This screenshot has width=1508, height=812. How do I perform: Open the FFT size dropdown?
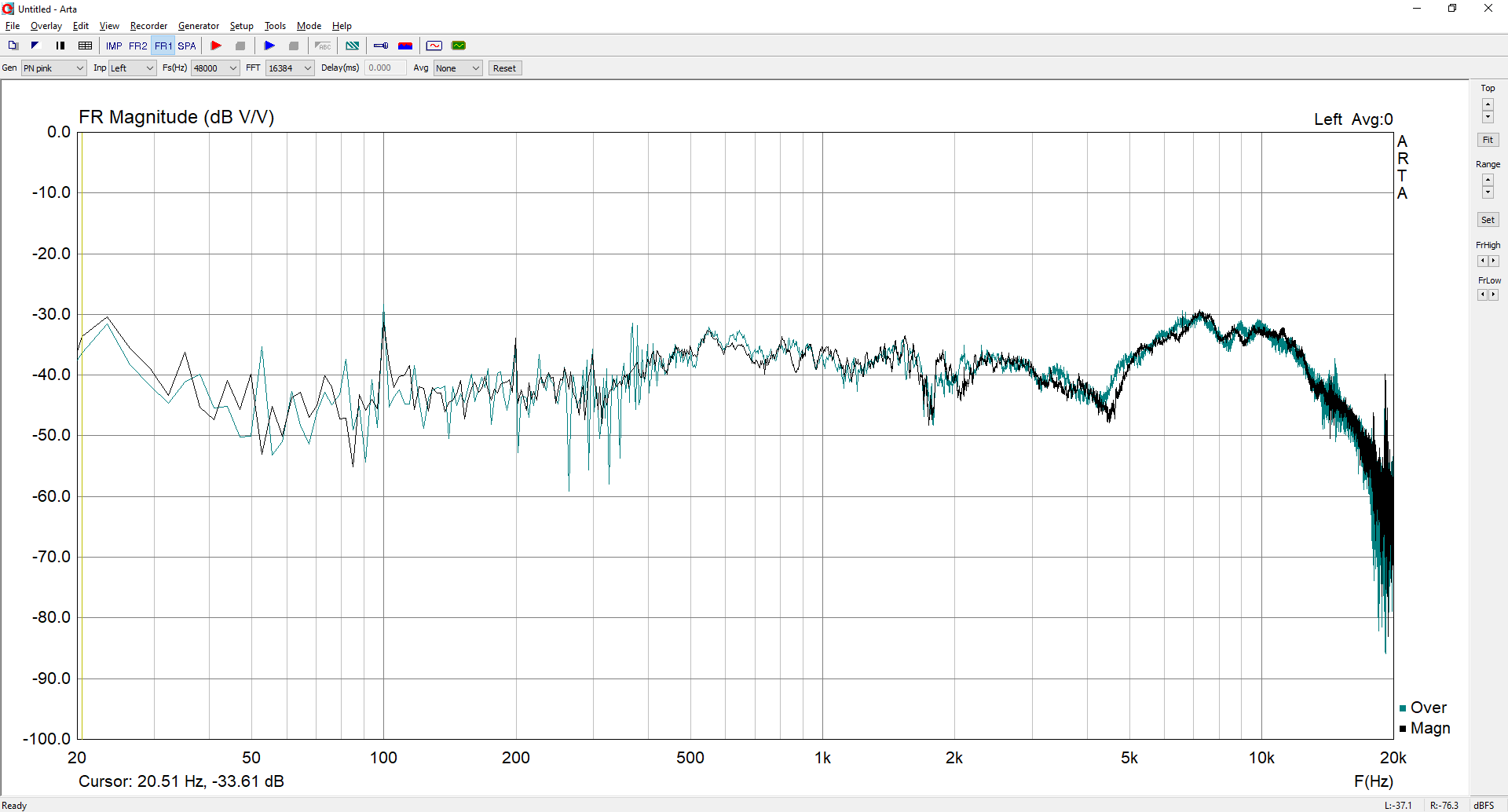coord(290,68)
